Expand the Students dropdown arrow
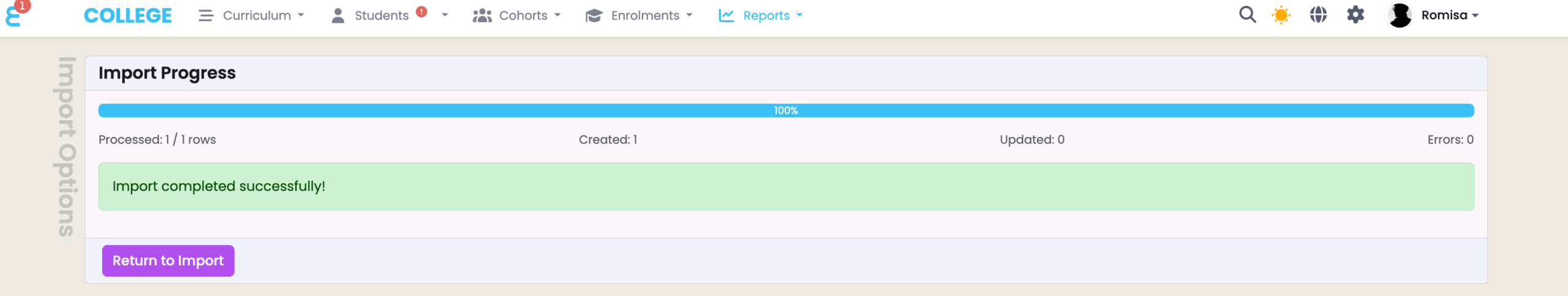The width and height of the screenshot is (1568, 296). click(x=445, y=15)
